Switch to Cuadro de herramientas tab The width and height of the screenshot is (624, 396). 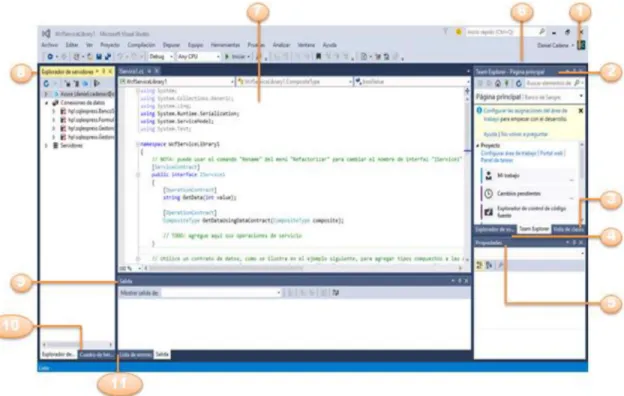(97, 354)
